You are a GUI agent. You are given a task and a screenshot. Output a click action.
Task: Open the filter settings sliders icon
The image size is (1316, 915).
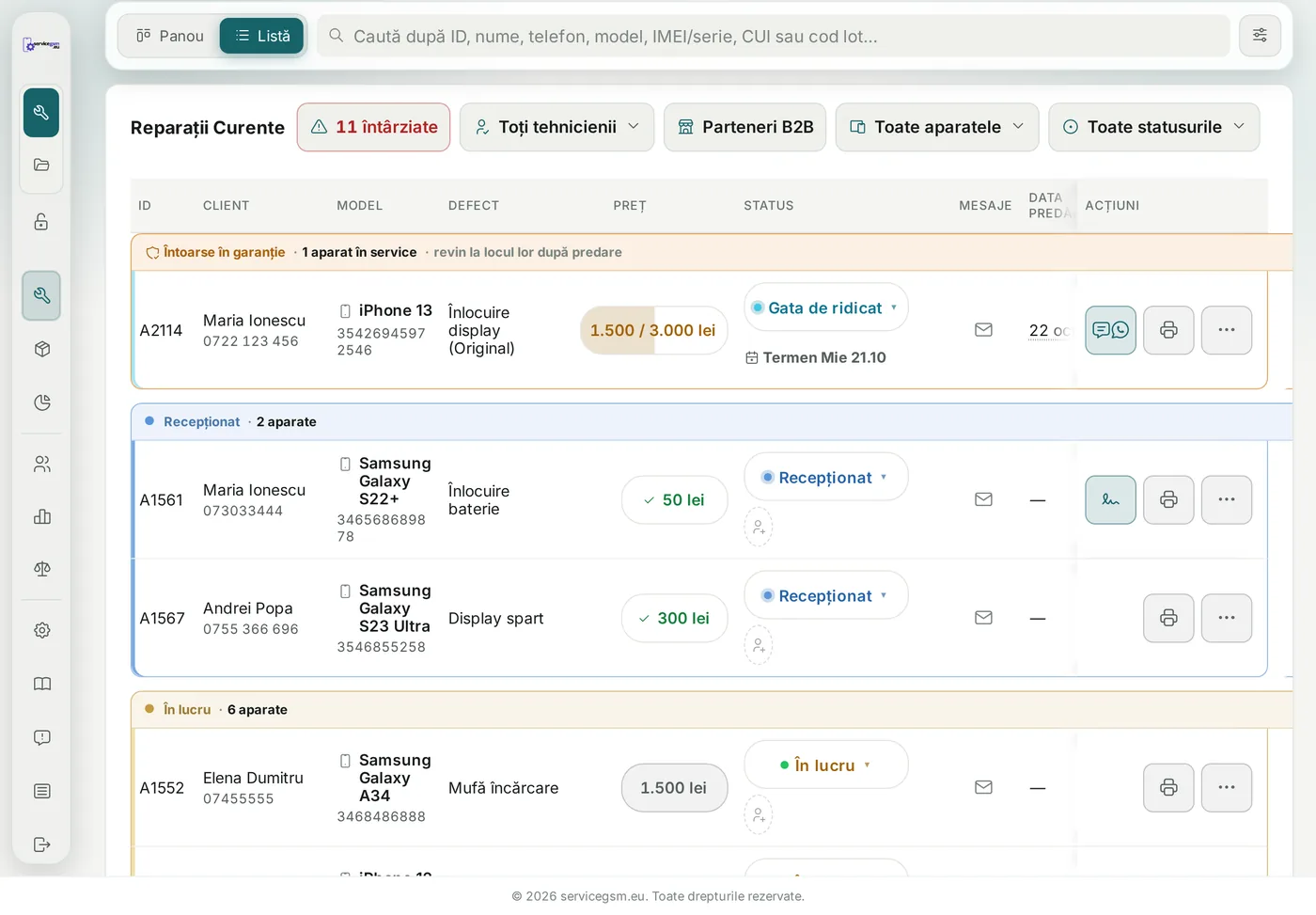pyautogui.click(x=1260, y=36)
